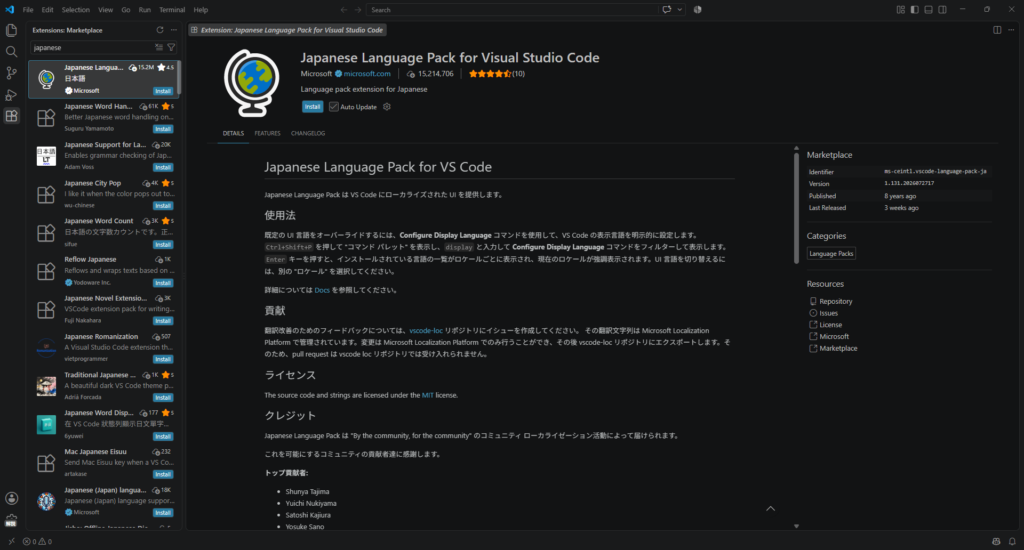1024x550 pixels.
Task: Open the Terminal menu
Action: pyautogui.click(x=172, y=10)
